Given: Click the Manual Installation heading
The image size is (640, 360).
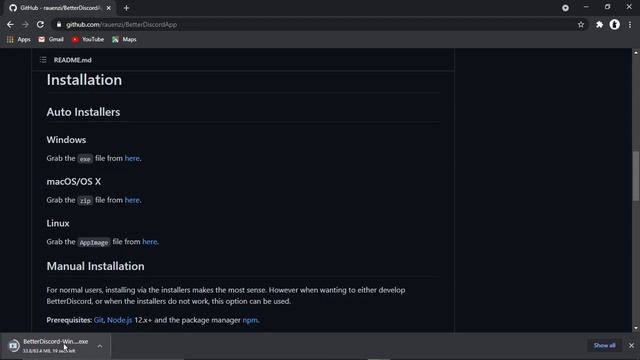Looking at the screenshot, I should pos(96,266).
